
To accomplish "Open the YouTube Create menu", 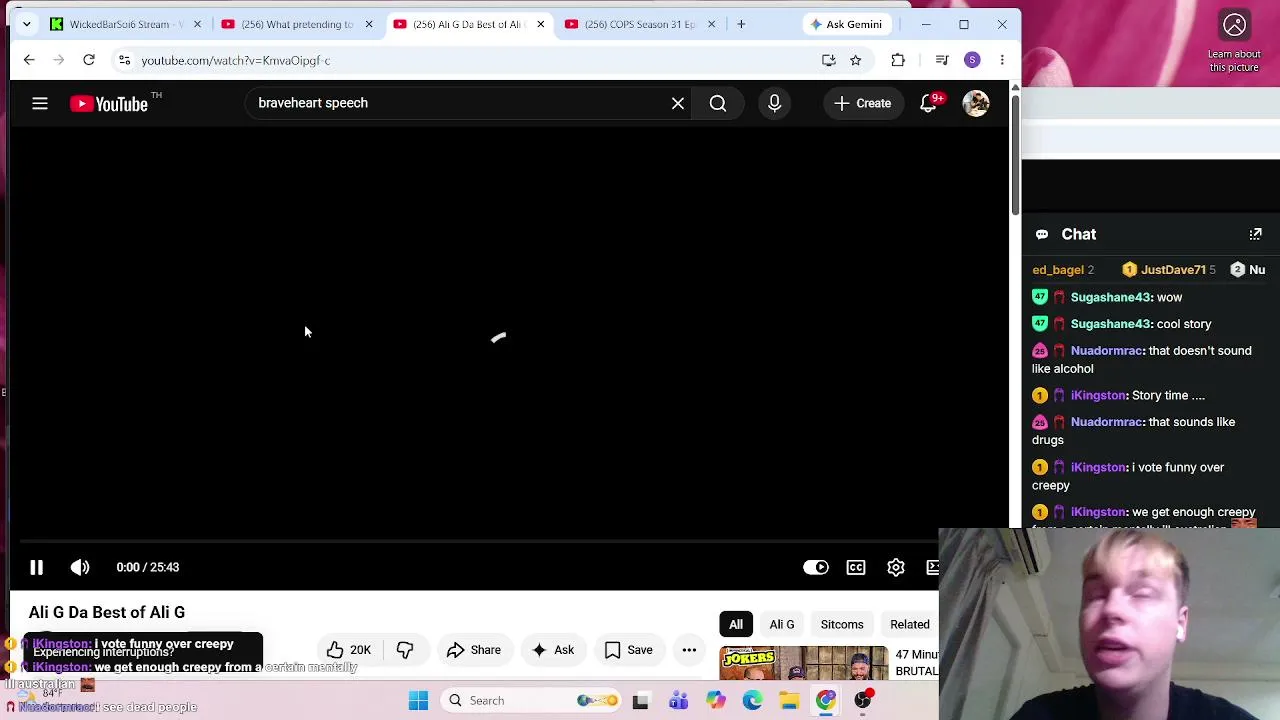I will coord(862,103).
